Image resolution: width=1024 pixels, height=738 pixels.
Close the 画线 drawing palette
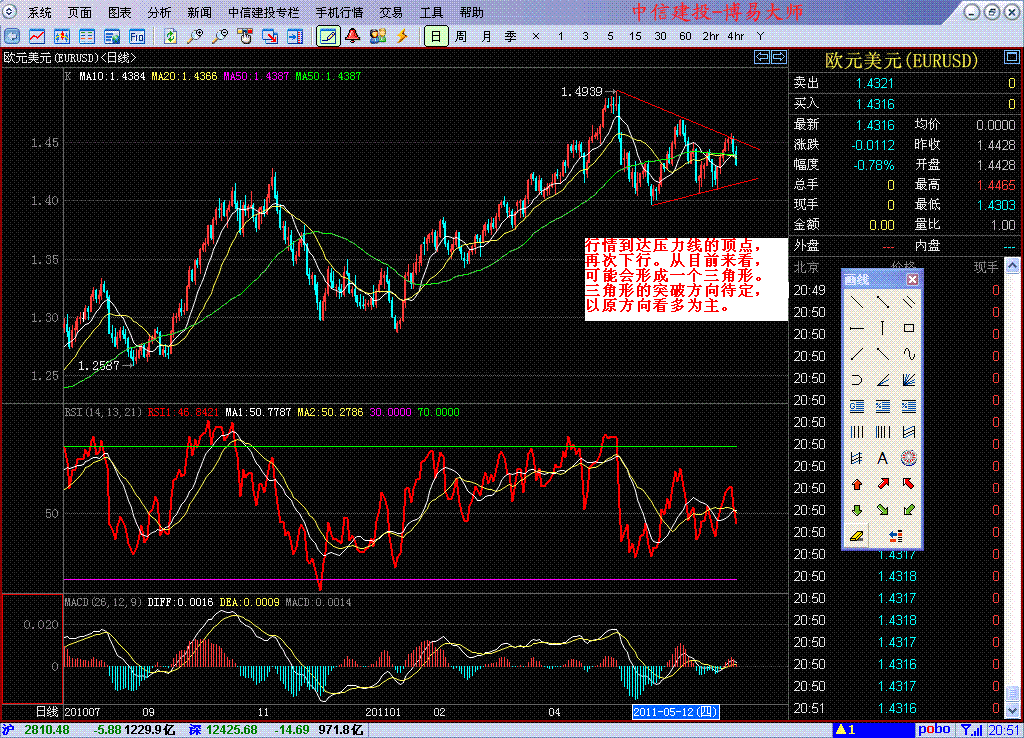914,278
